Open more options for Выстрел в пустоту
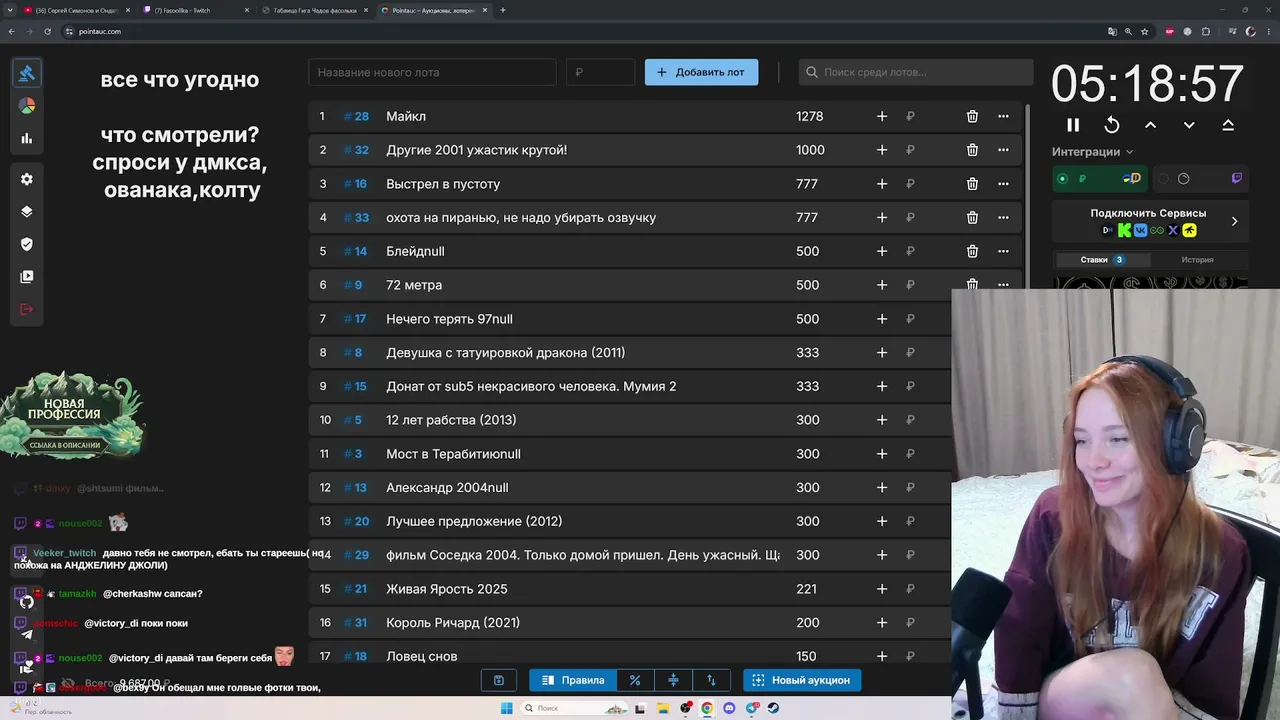Image resolution: width=1280 pixels, height=720 pixels. (x=1003, y=184)
